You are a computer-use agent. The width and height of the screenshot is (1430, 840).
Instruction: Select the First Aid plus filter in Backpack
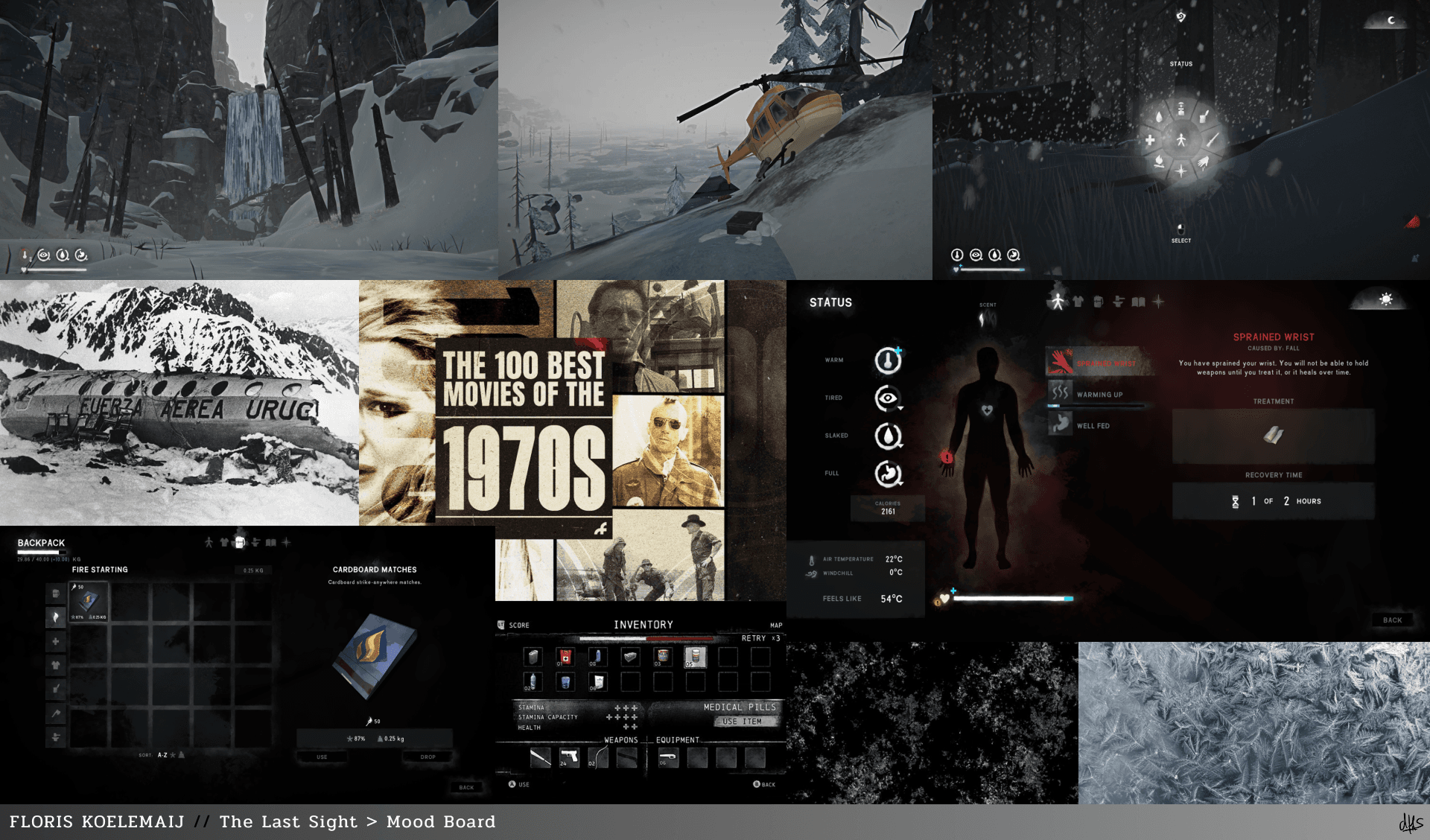(55, 641)
